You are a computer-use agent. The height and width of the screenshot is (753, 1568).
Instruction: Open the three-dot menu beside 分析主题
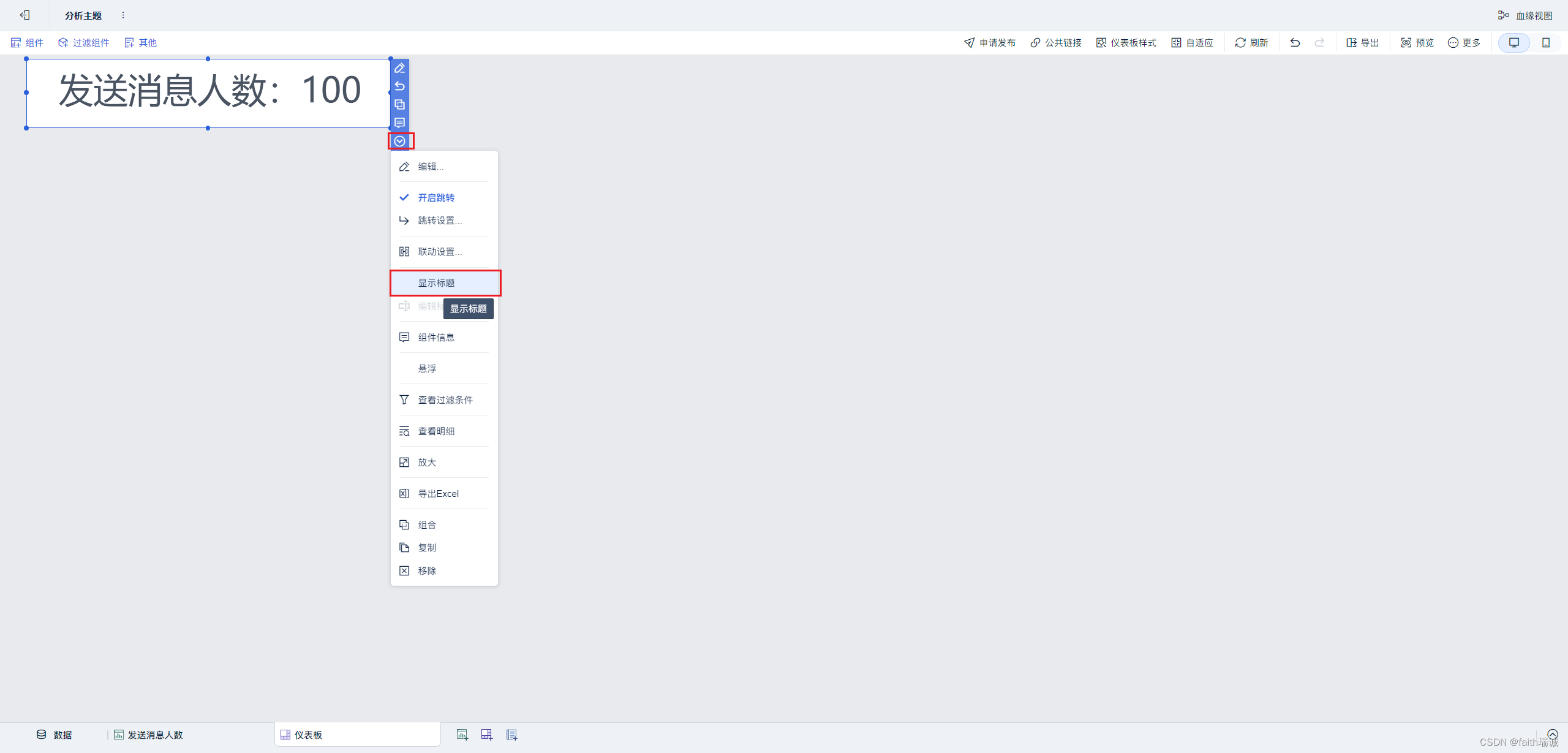pos(123,15)
